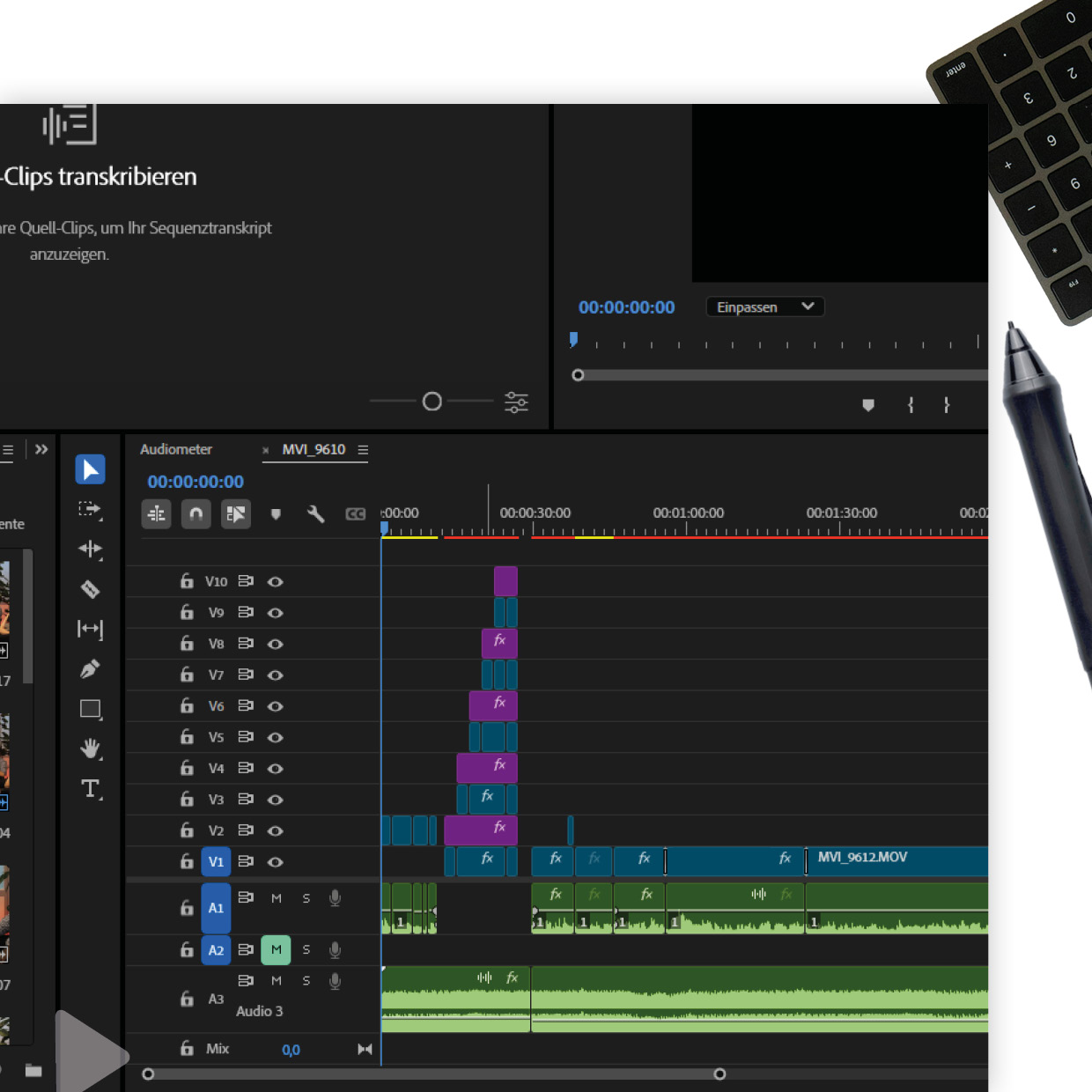Select the MVI_9610 timeline tab

pyautogui.click(x=313, y=449)
